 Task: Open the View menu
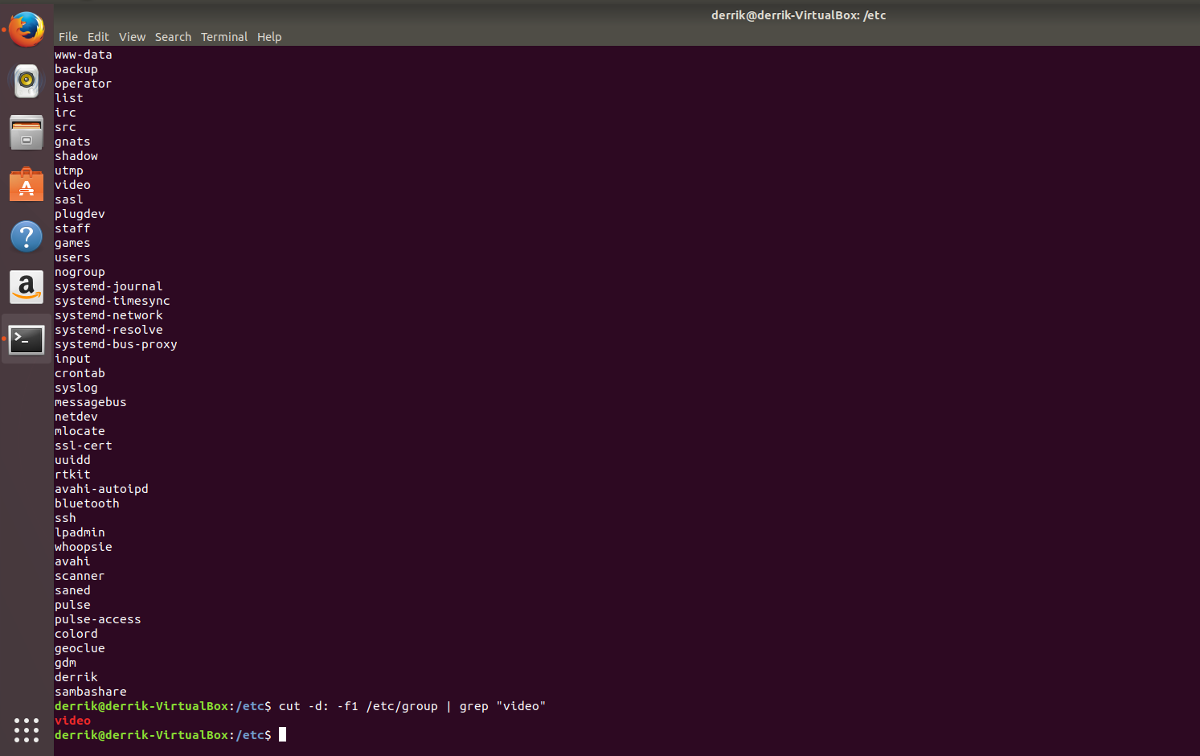click(x=132, y=37)
